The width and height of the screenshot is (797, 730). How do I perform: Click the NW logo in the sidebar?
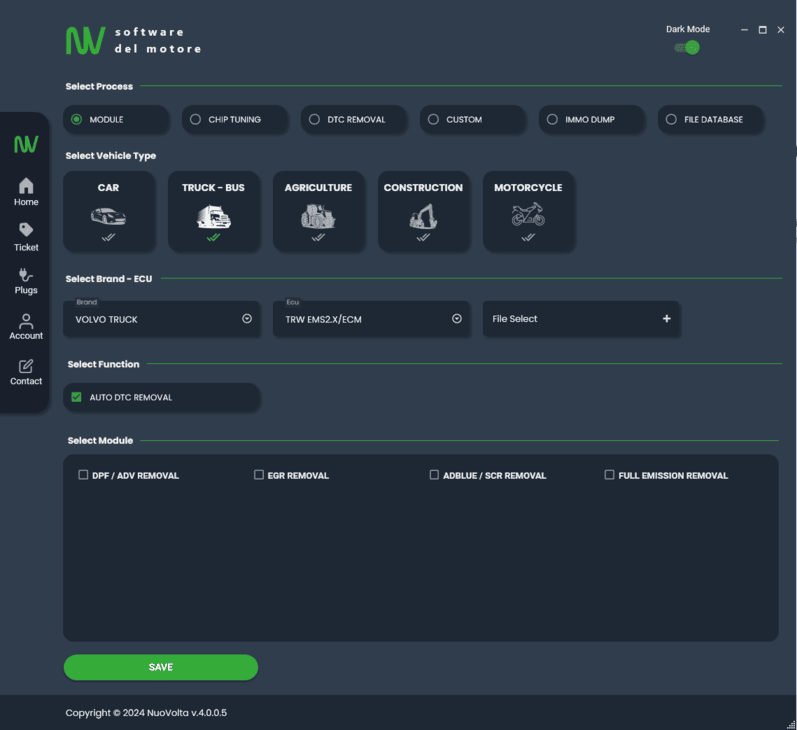click(26, 144)
